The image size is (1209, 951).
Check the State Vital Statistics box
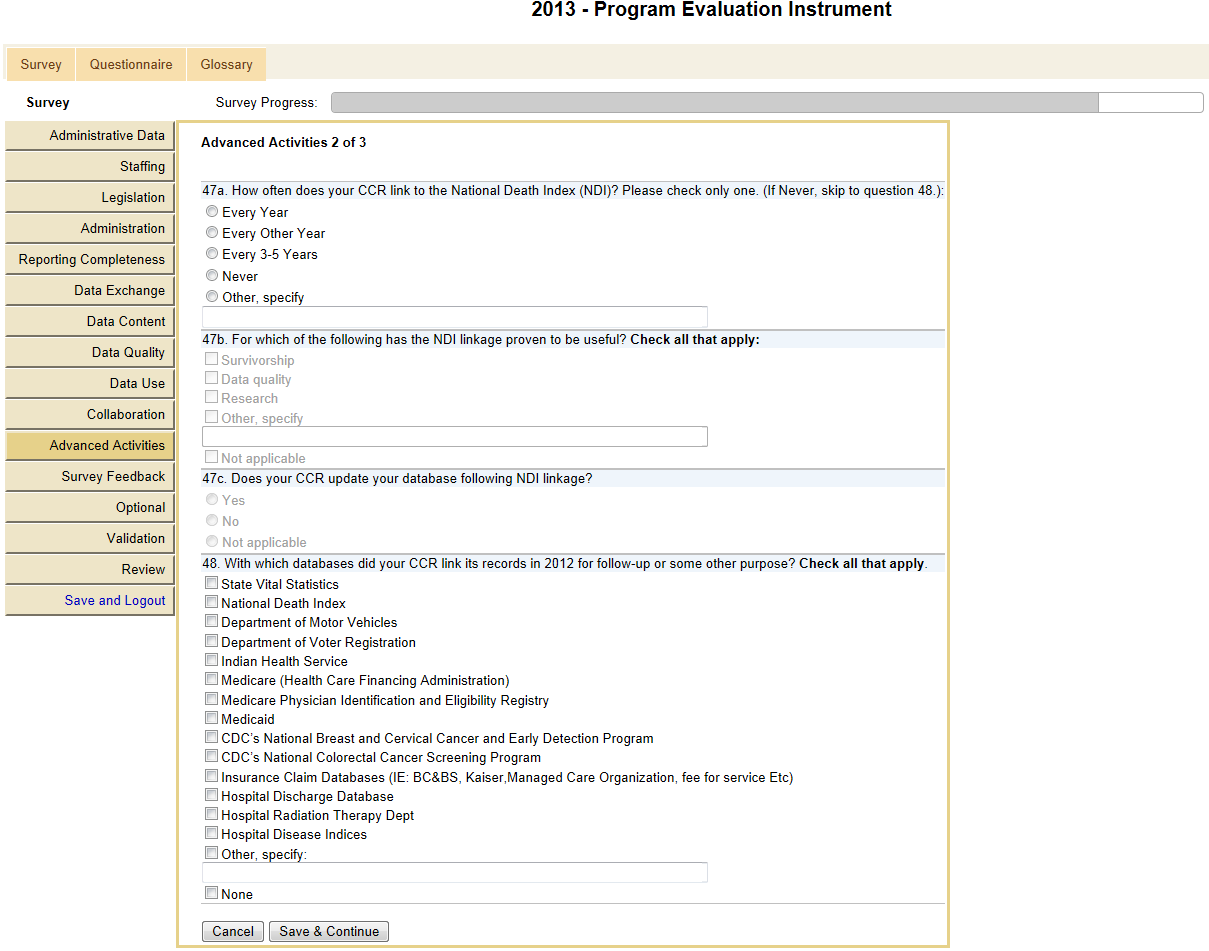point(211,583)
